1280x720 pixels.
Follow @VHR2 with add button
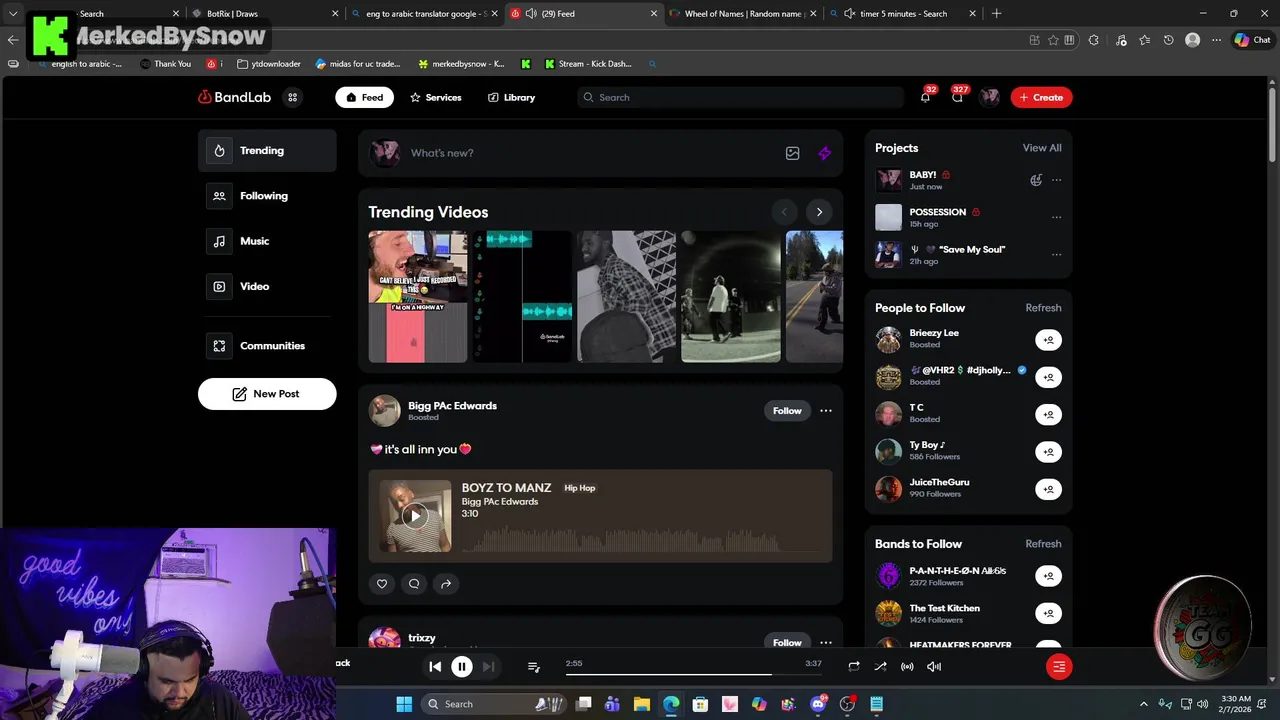(1048, 377)
